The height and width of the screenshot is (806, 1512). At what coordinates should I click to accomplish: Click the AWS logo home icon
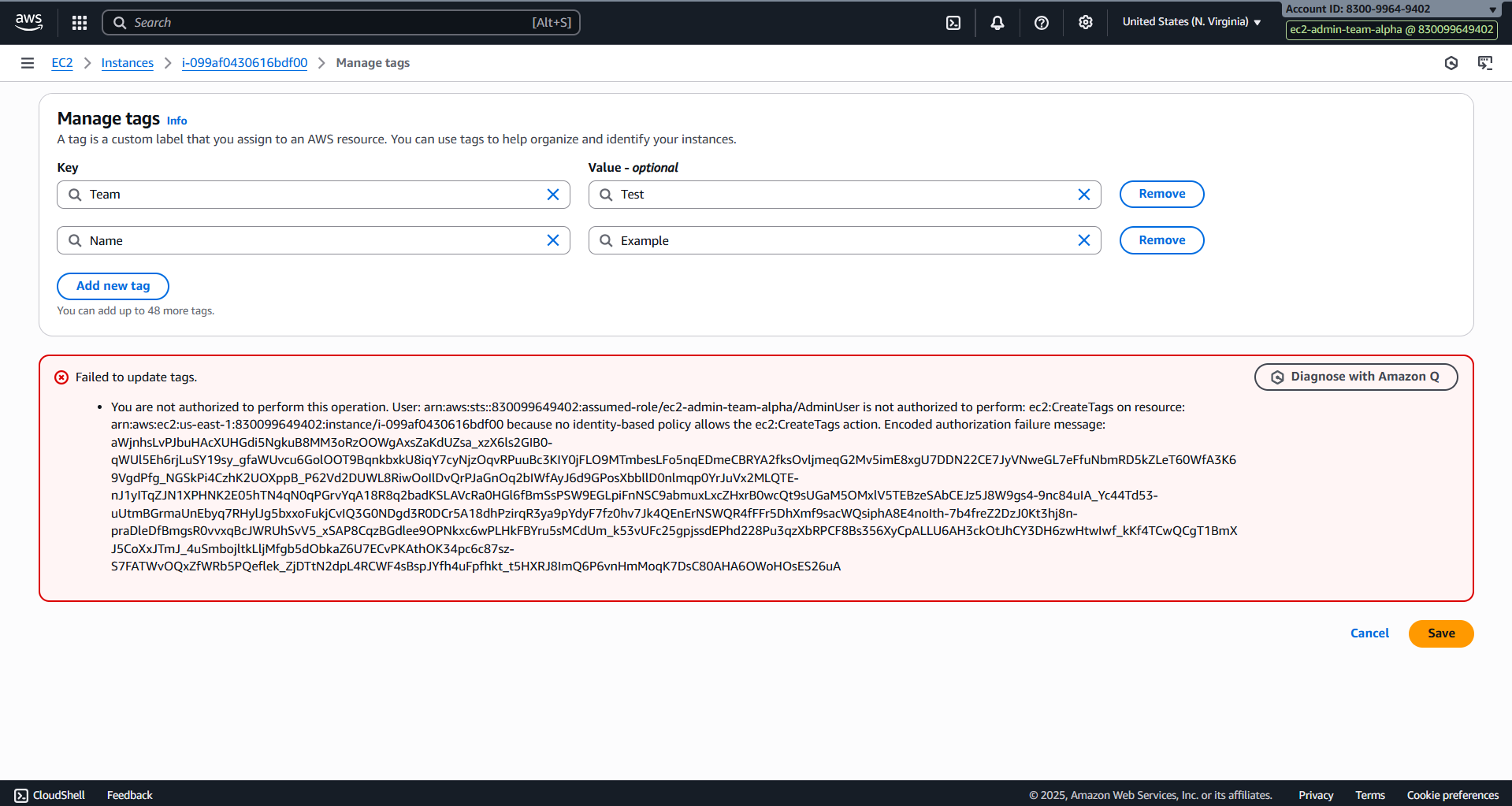click(x=29, y=22)
